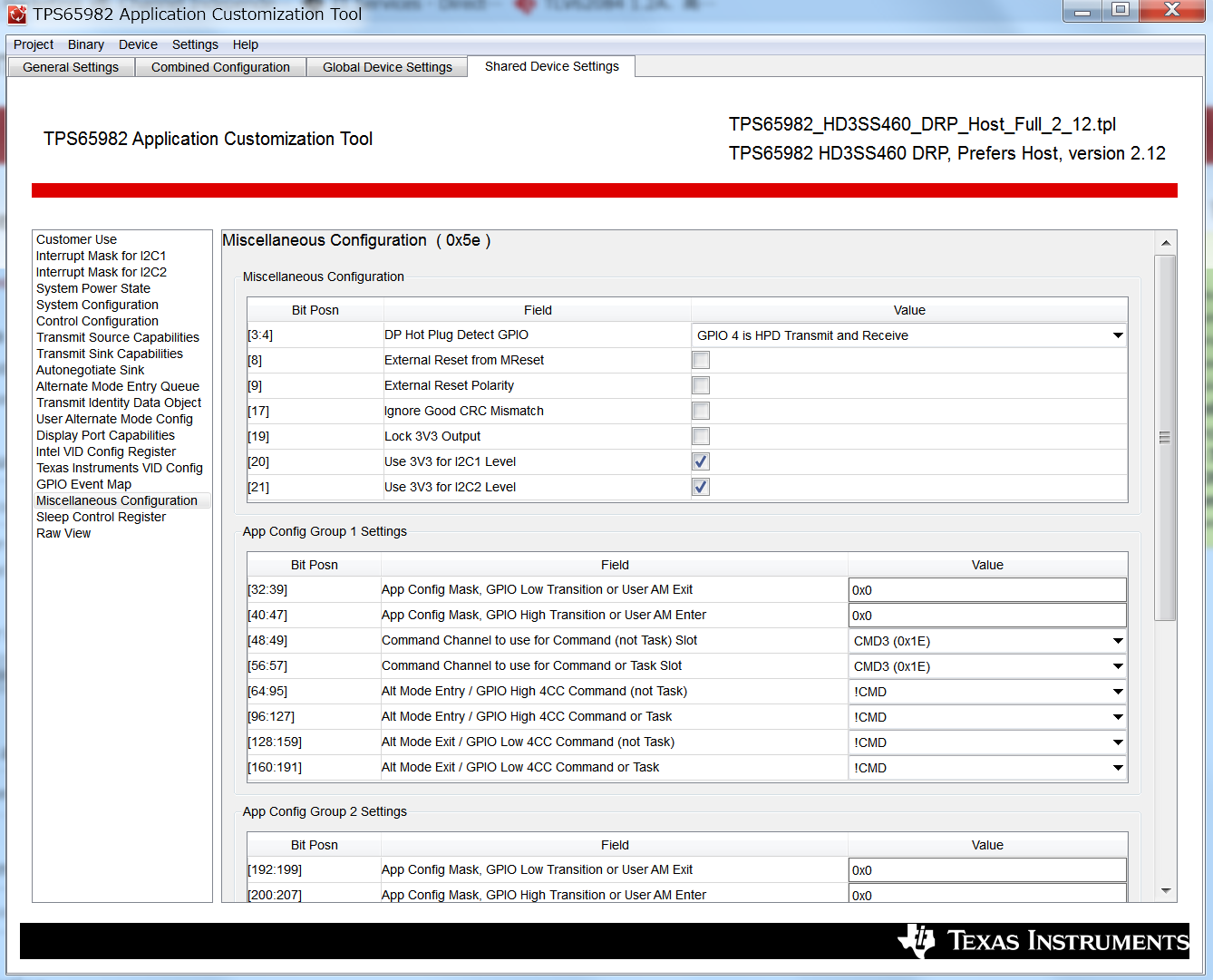
Task: Click Value header in Miscellaneous Configuration table
Action: coord(909,310)
